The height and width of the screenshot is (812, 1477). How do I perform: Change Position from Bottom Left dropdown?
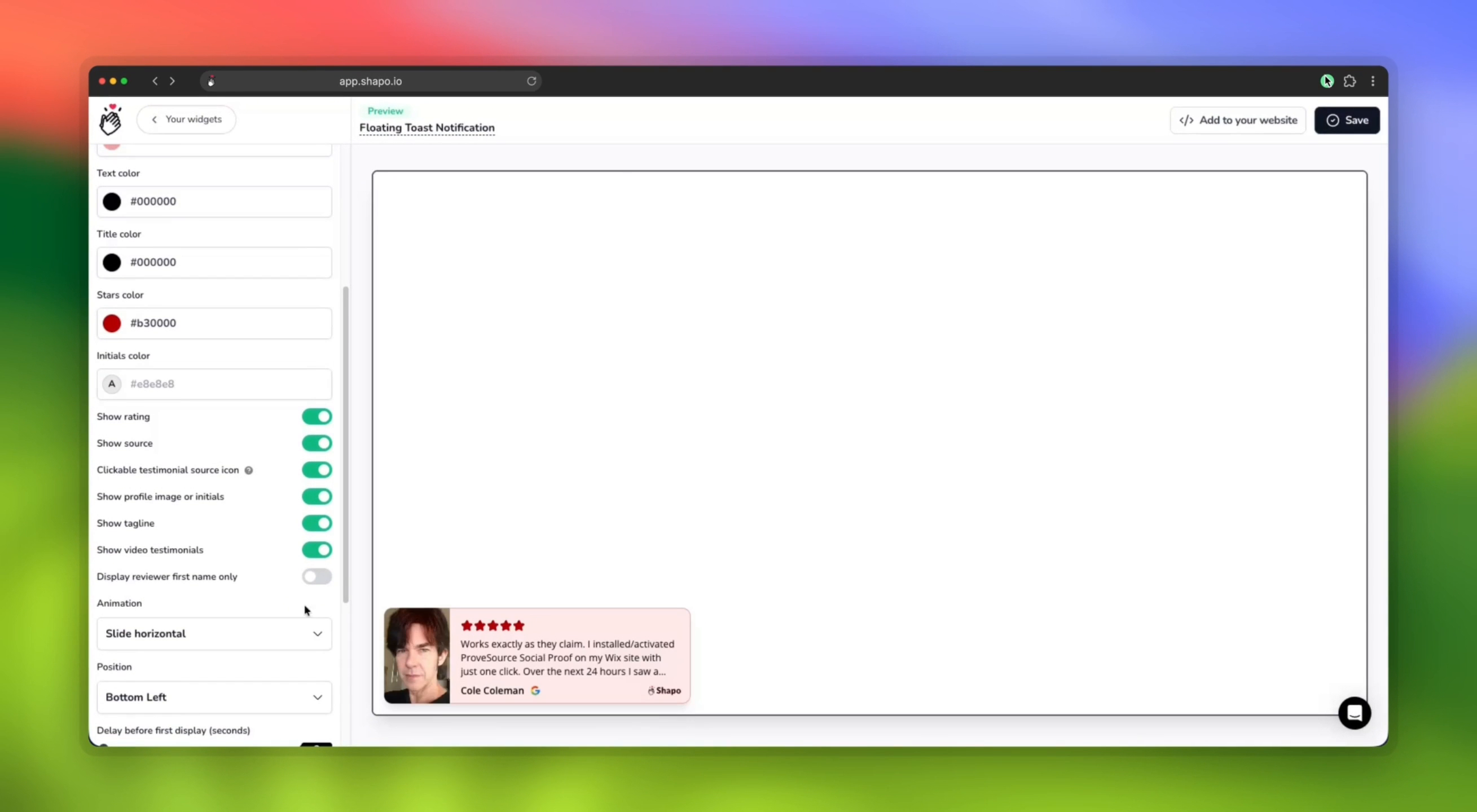214,697
